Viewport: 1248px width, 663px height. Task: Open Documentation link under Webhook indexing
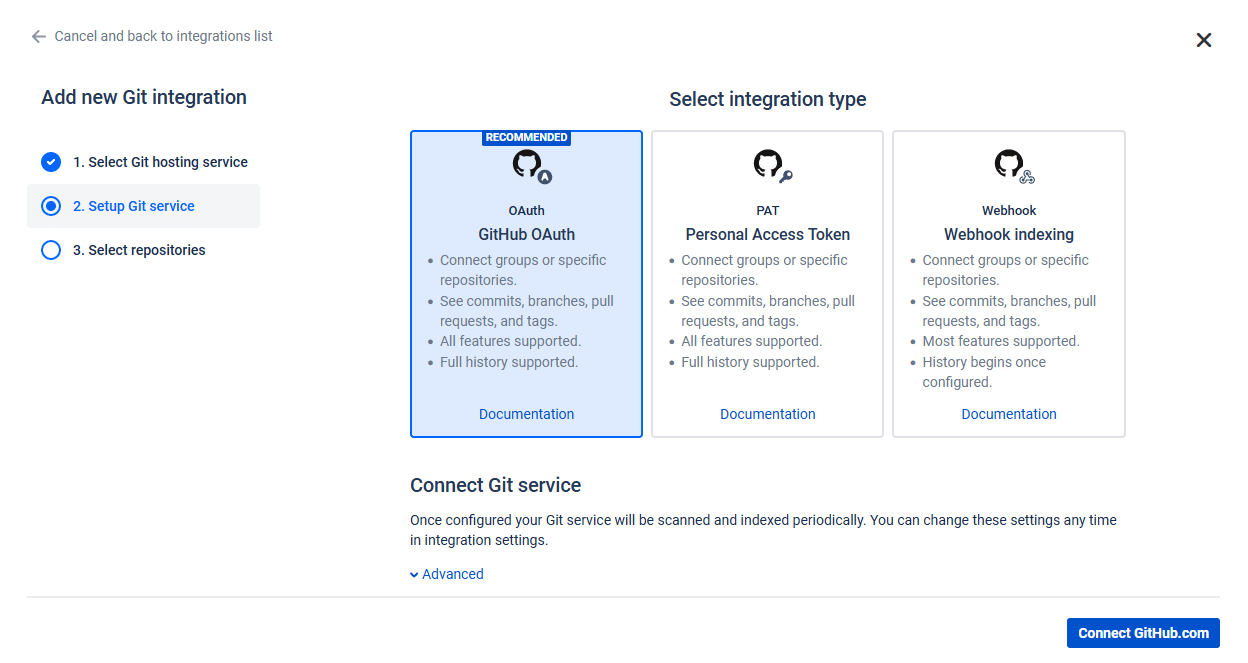pyautogui.click(x=1009, y=414)
